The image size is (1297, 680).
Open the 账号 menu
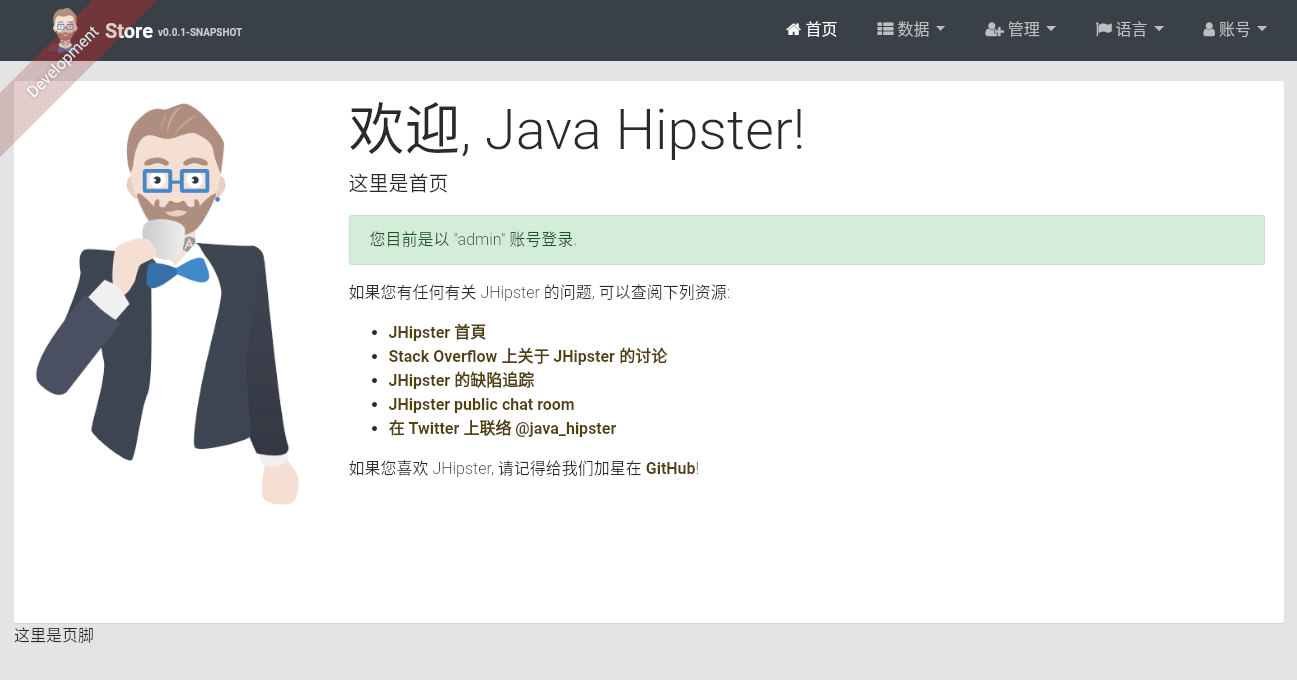1235,30
